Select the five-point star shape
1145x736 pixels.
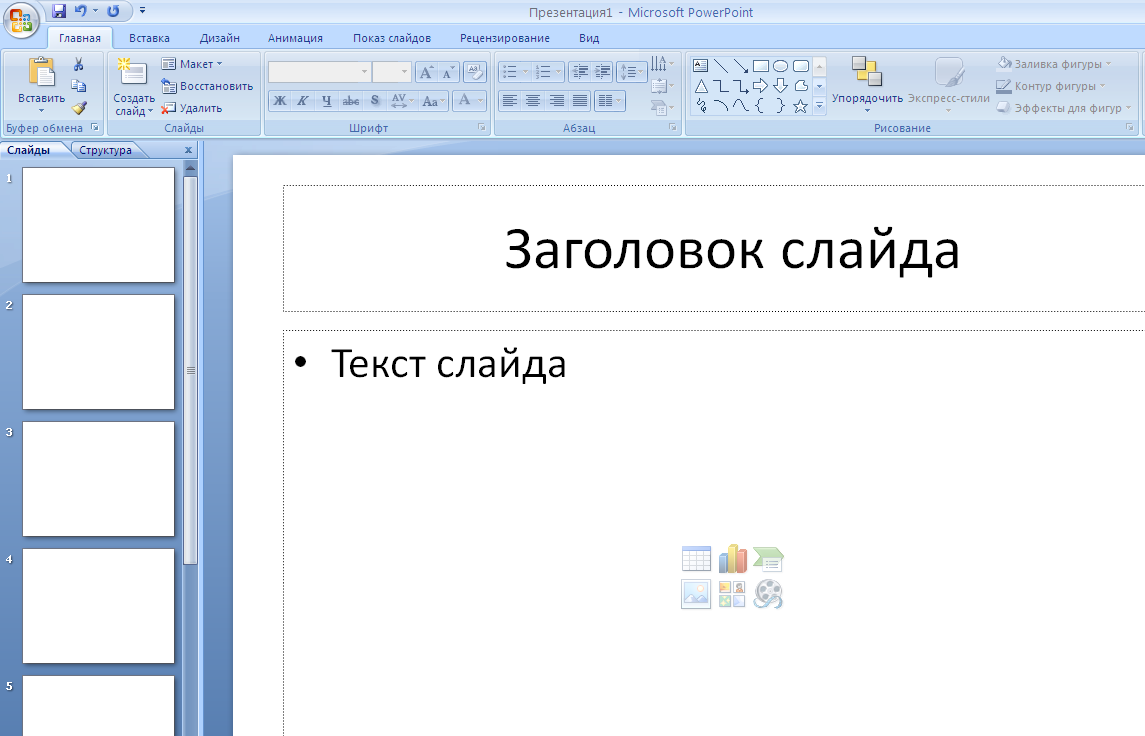[x=800, y=107]
